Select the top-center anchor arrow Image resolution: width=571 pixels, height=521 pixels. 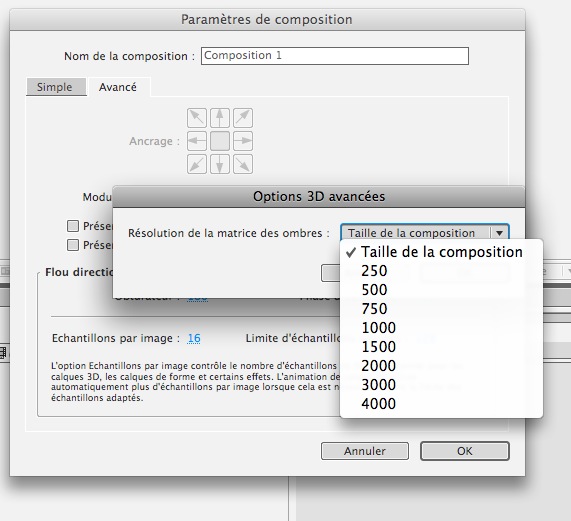(x=220, y=118)
